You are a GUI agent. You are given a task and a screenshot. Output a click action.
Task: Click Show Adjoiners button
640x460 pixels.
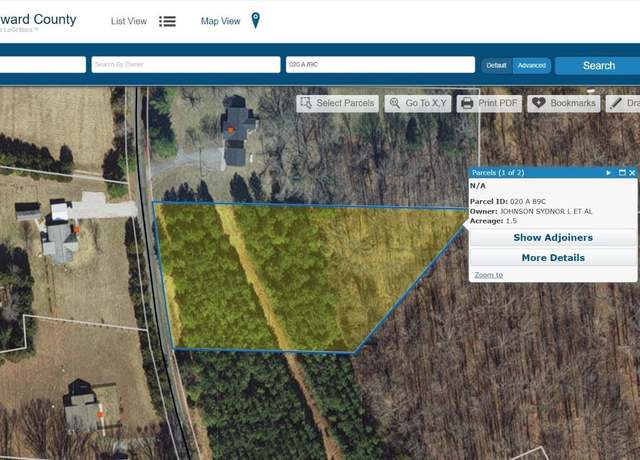[553, 238]
